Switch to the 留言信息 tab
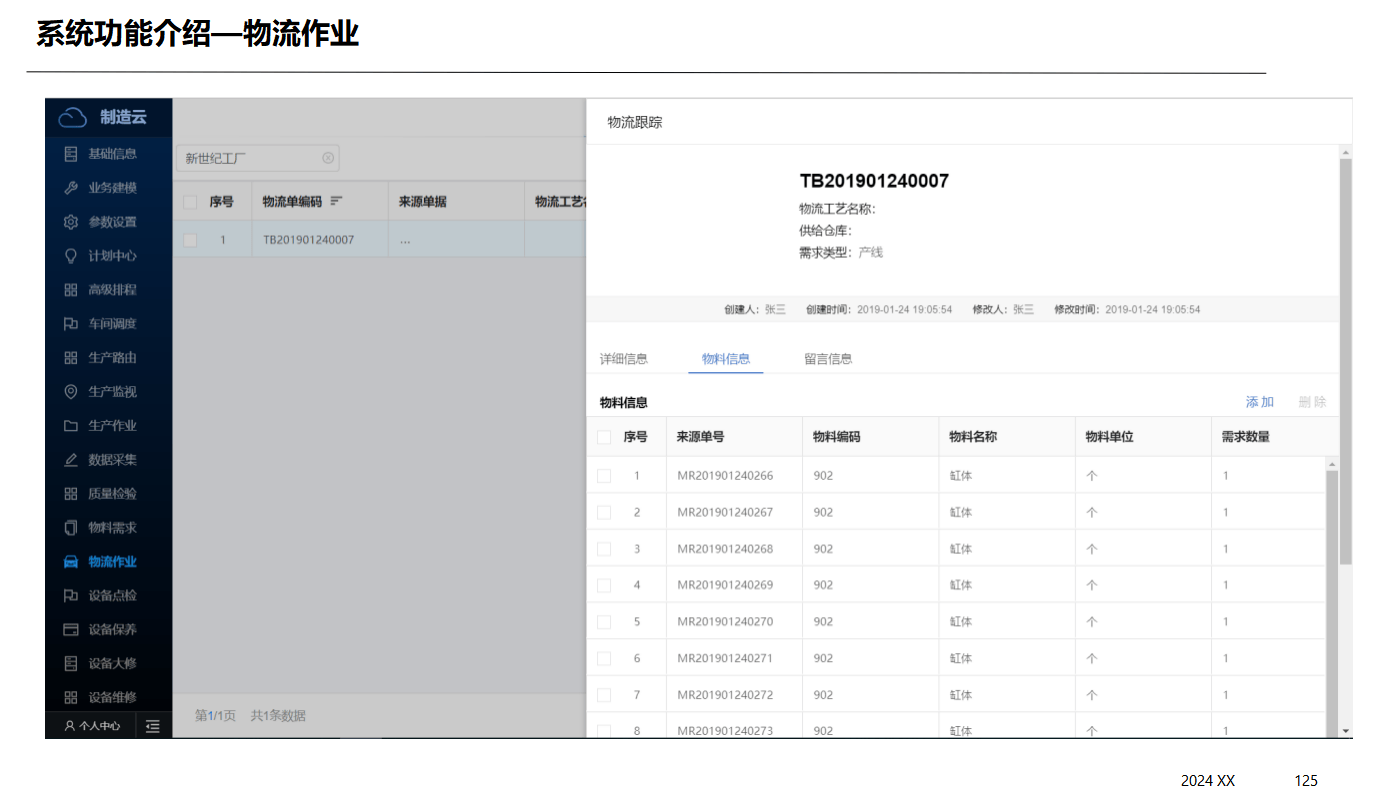The image size is (1398, 793). pyautogui.click(x=828, y=359)
